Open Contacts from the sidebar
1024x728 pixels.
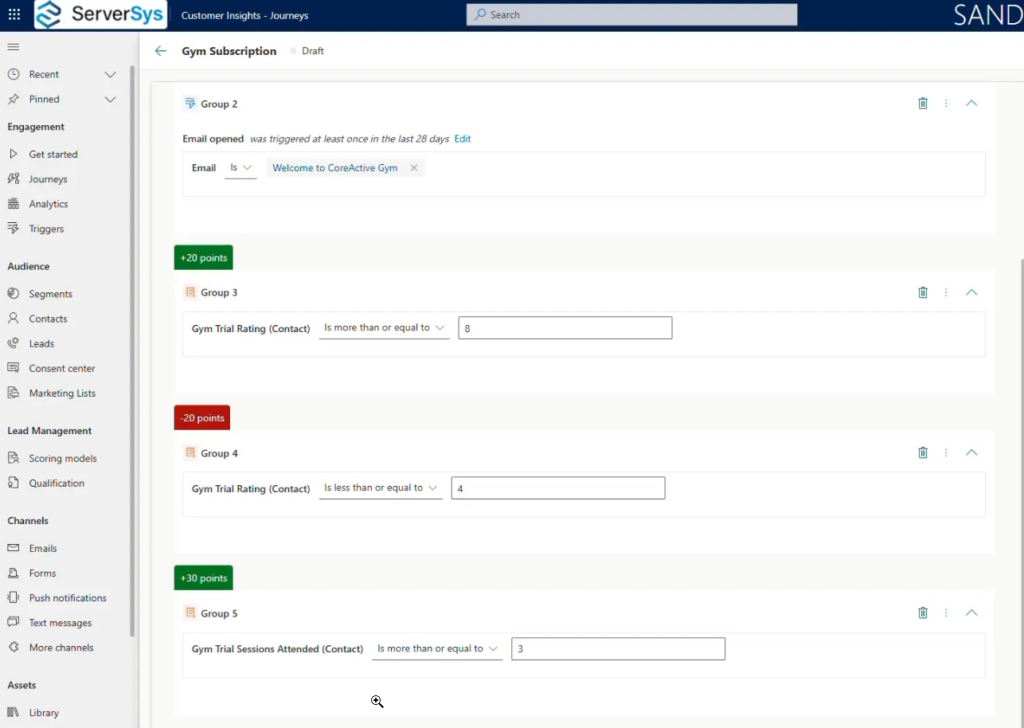coord(46,318)
